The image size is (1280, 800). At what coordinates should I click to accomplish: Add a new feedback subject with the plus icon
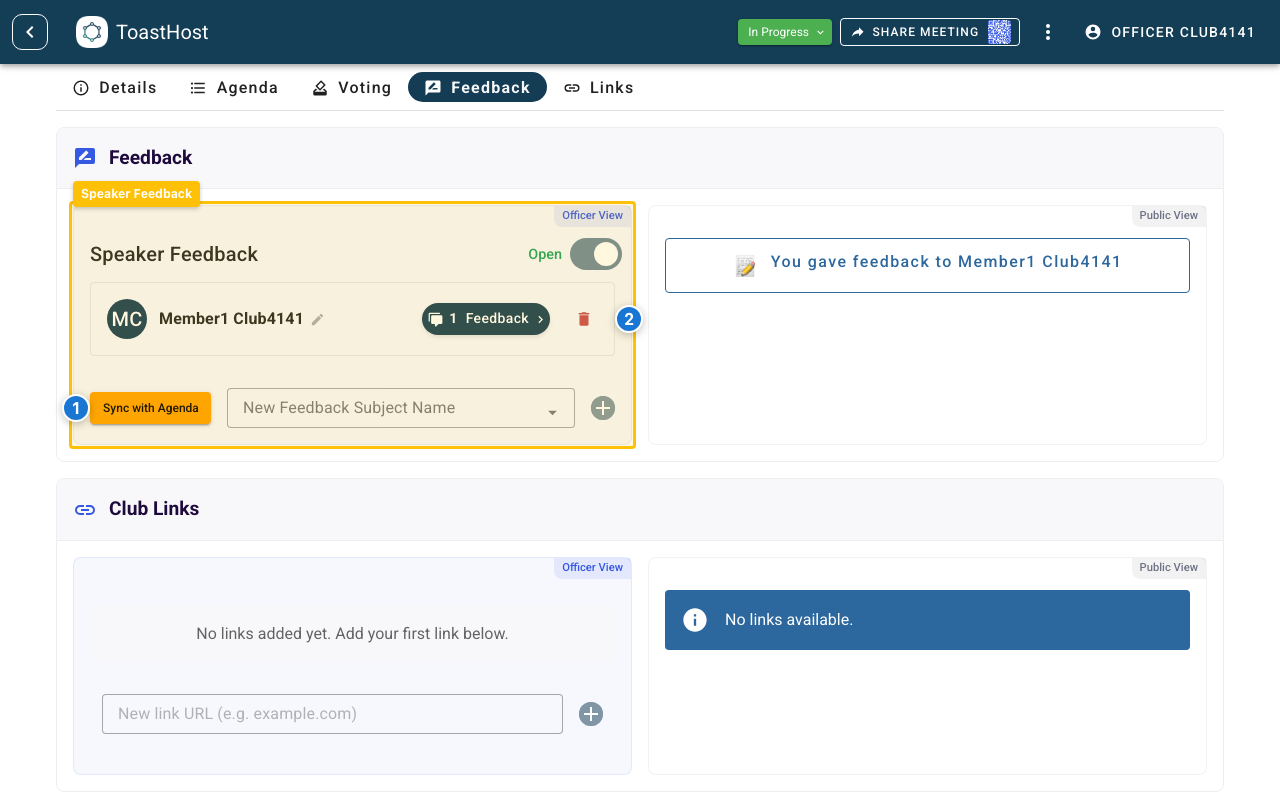[602, 408]
